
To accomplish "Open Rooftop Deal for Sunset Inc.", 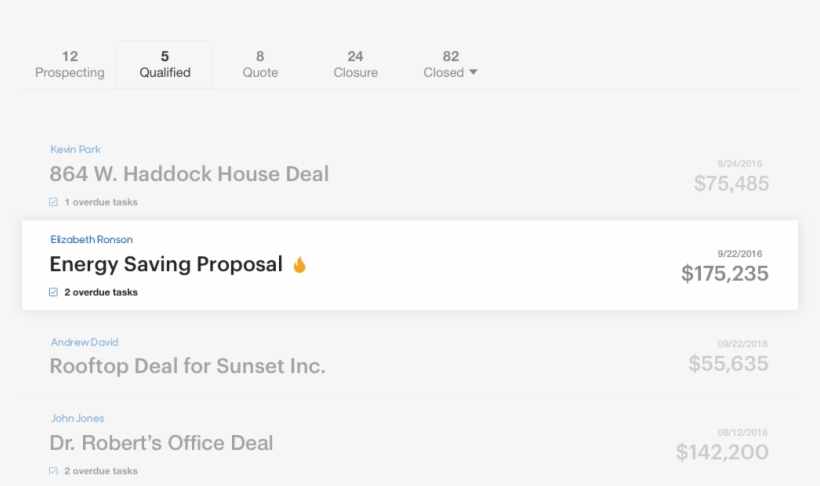I will point(187,366).
